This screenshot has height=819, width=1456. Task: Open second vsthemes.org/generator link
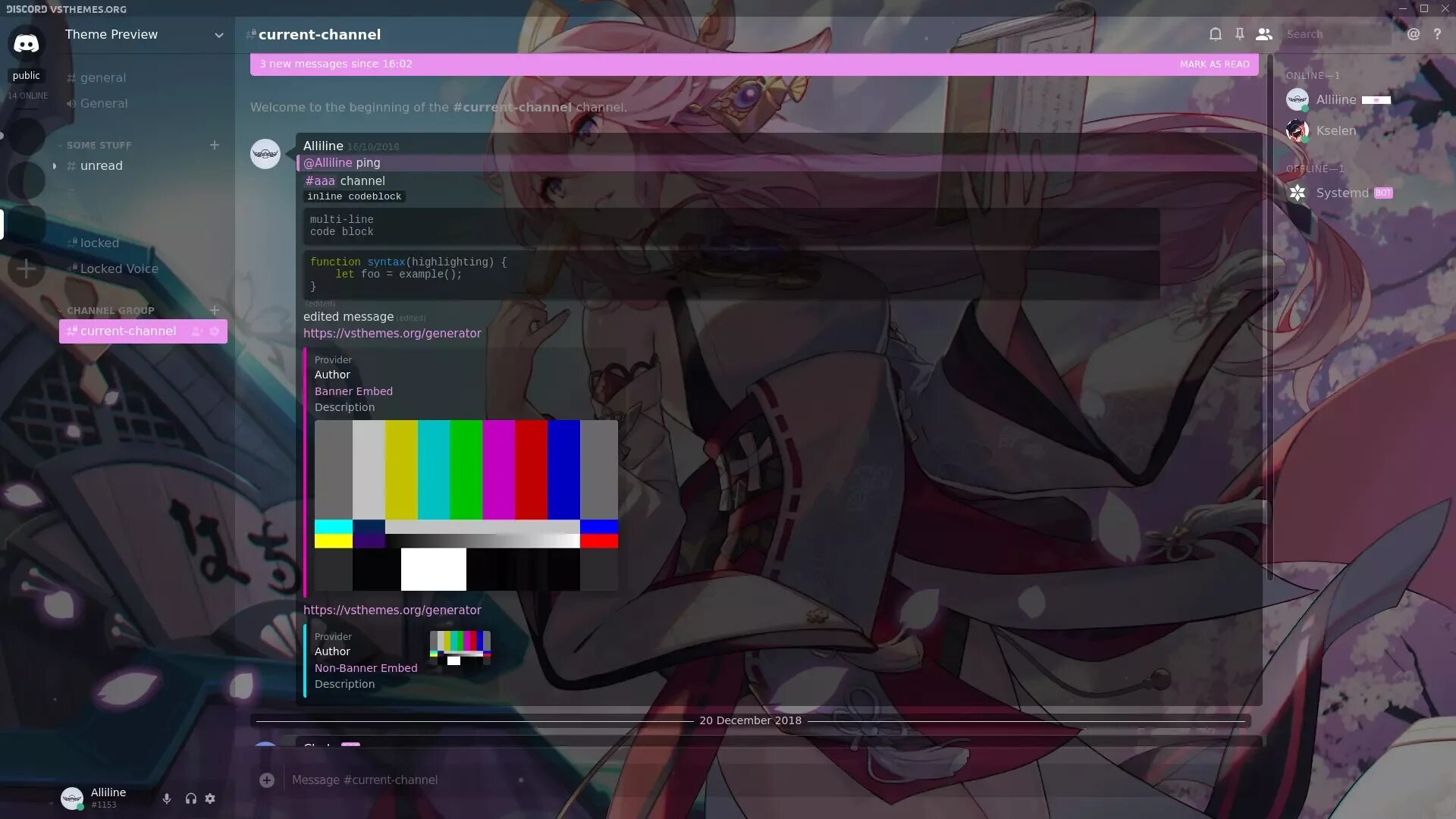coord(392,610)
